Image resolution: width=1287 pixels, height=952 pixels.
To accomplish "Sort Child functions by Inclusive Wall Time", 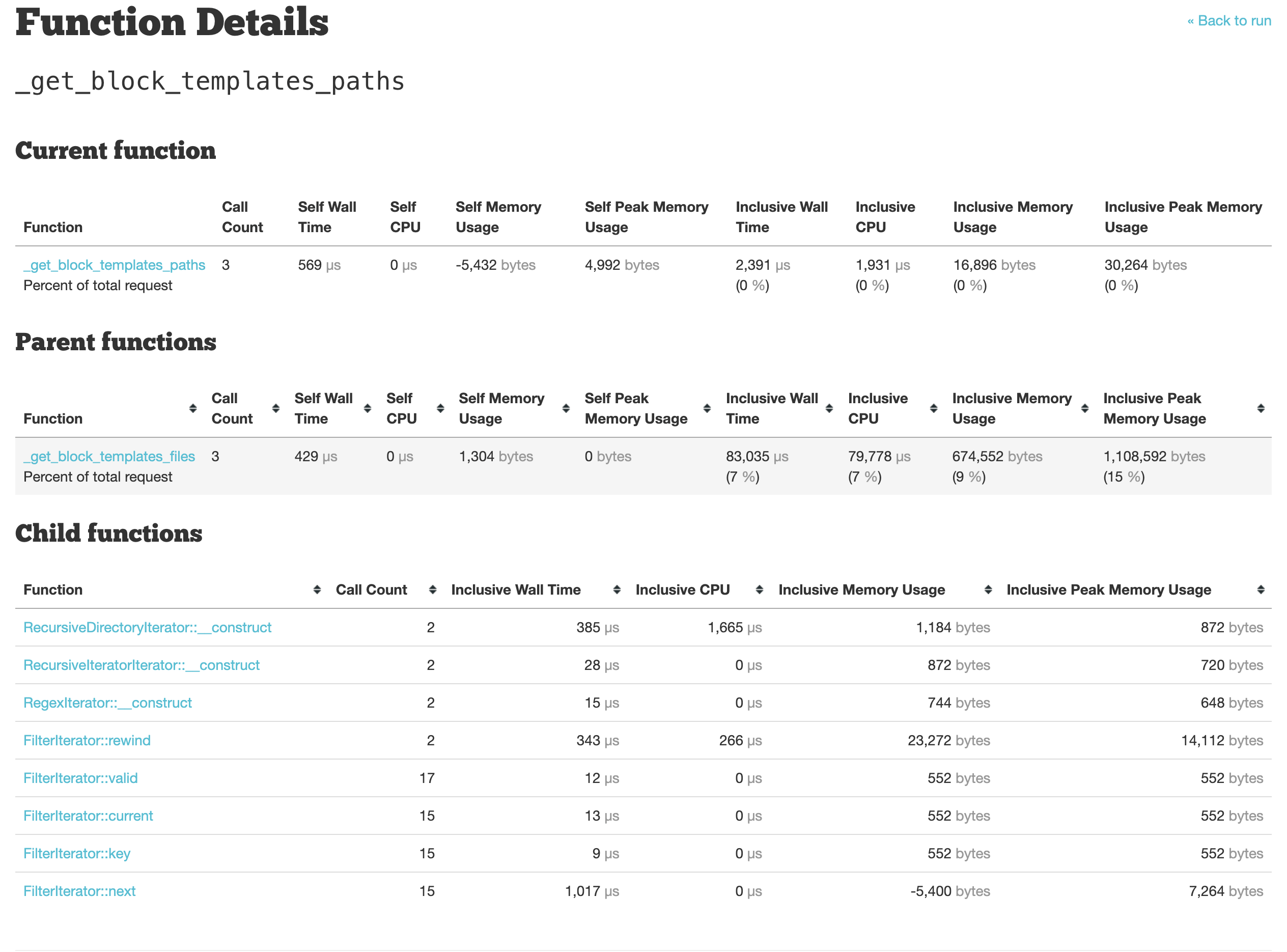I will pyautogui.click(x=515, y=590).
